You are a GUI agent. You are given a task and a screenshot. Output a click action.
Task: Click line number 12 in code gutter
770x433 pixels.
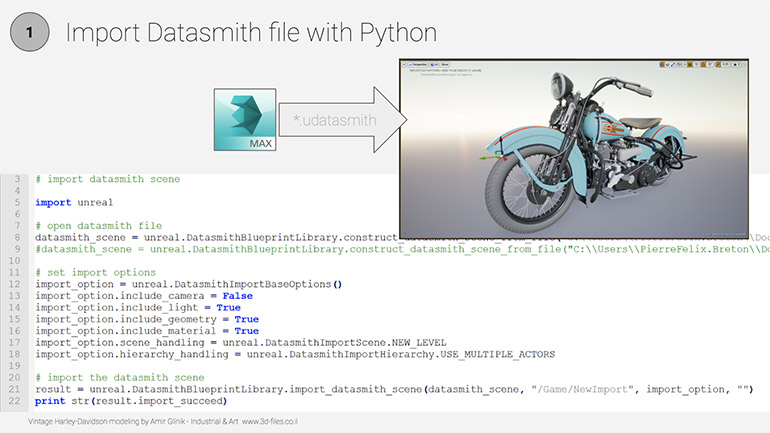coord(17,284)
